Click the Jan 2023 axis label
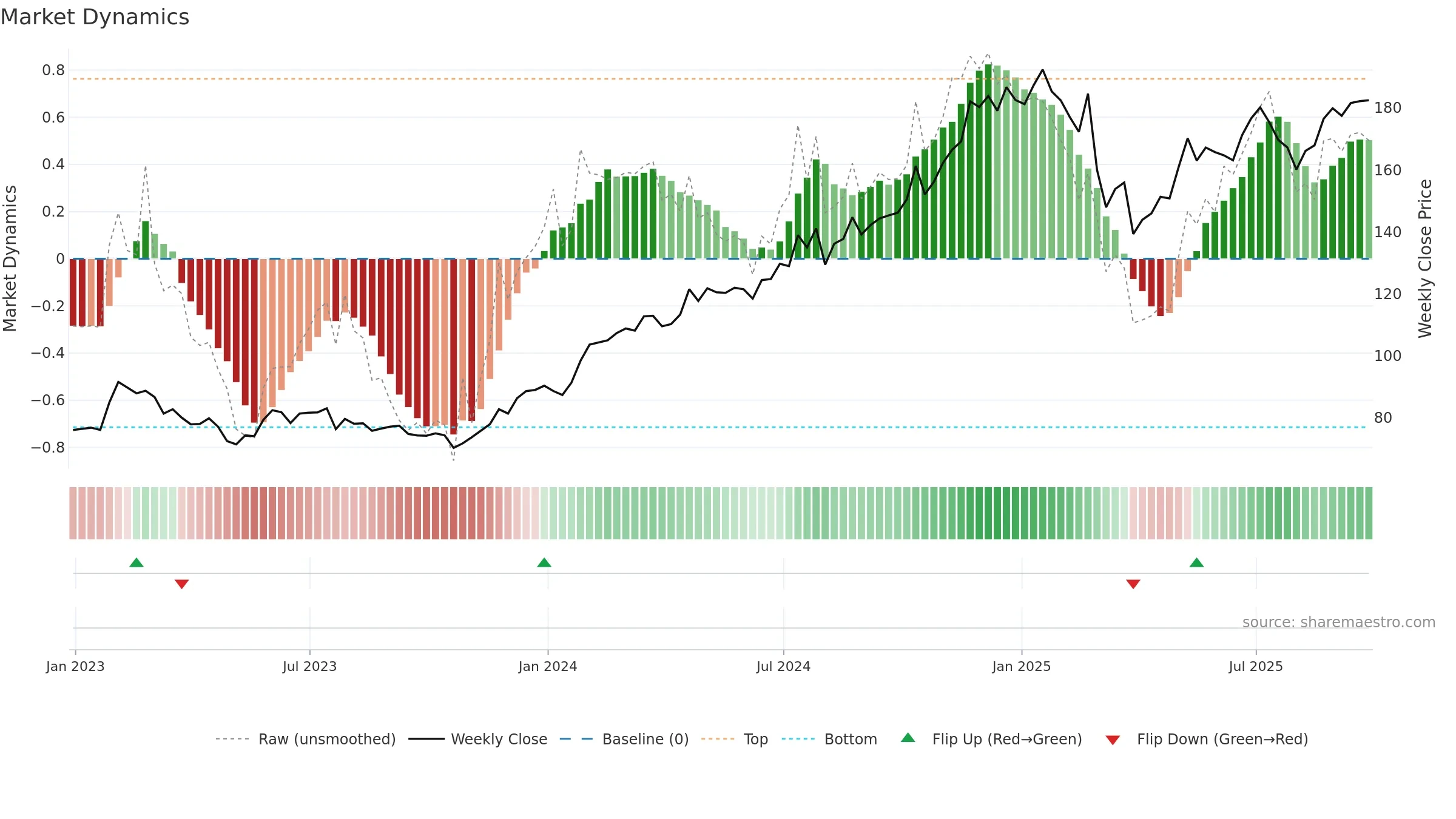This screenshot has height=819, width=1456. click(x=75, y=666)
